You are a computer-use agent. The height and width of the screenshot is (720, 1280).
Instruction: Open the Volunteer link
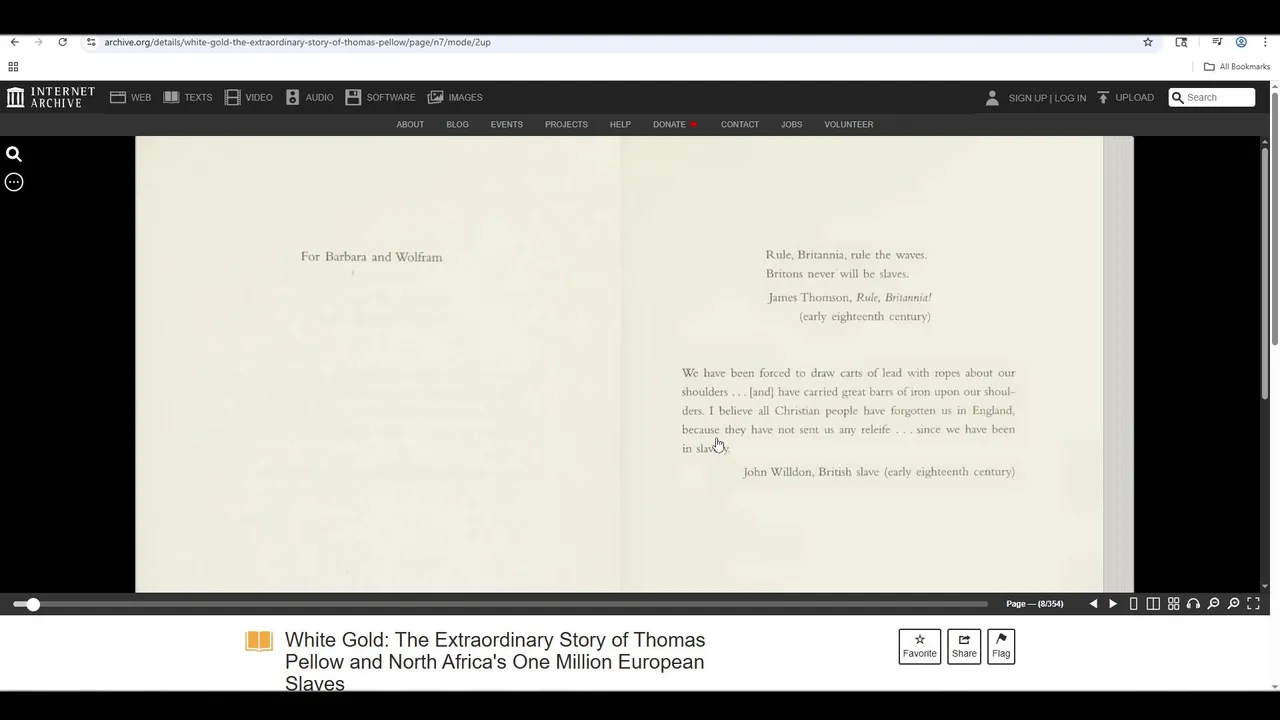(x=848, y=124)
